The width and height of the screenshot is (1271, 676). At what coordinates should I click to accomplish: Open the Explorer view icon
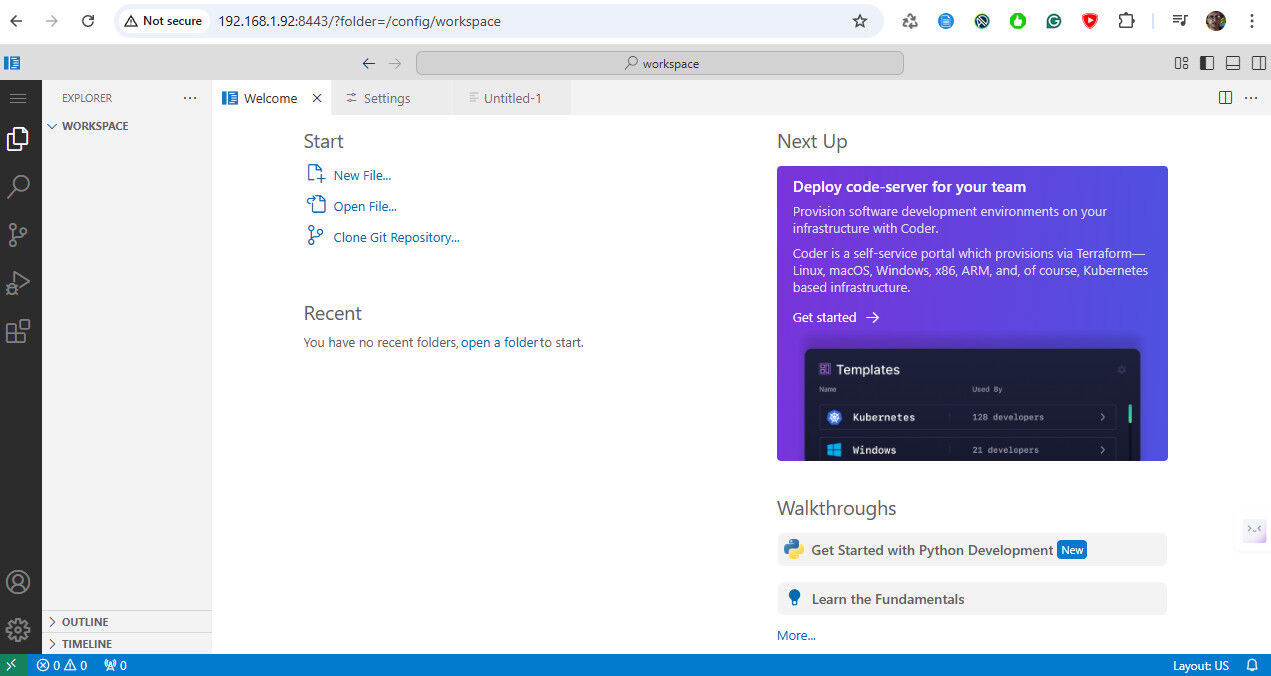tap(18, 139)
